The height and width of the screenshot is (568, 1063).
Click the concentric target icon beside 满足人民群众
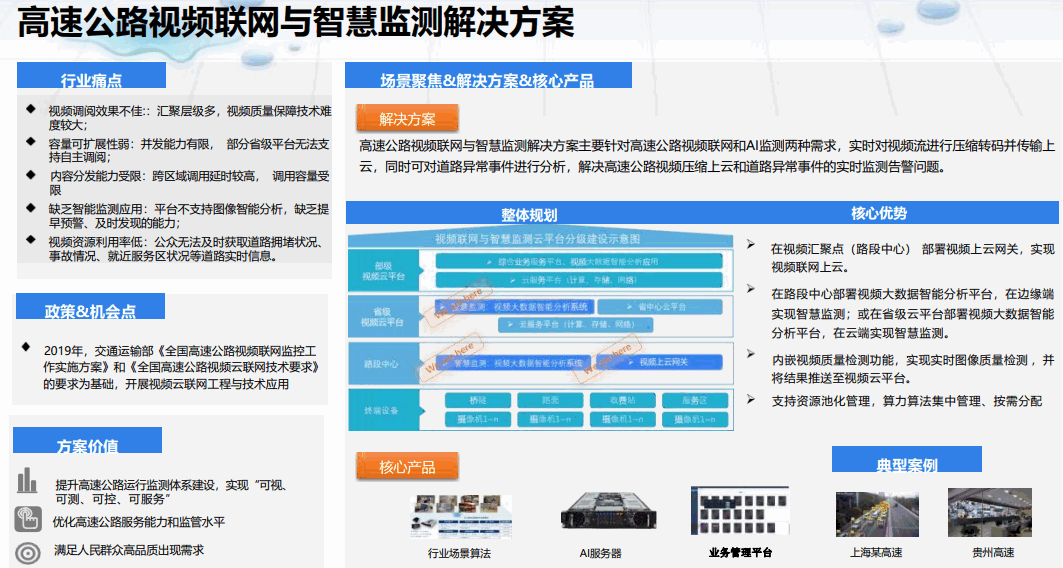(x=28, y=552)
